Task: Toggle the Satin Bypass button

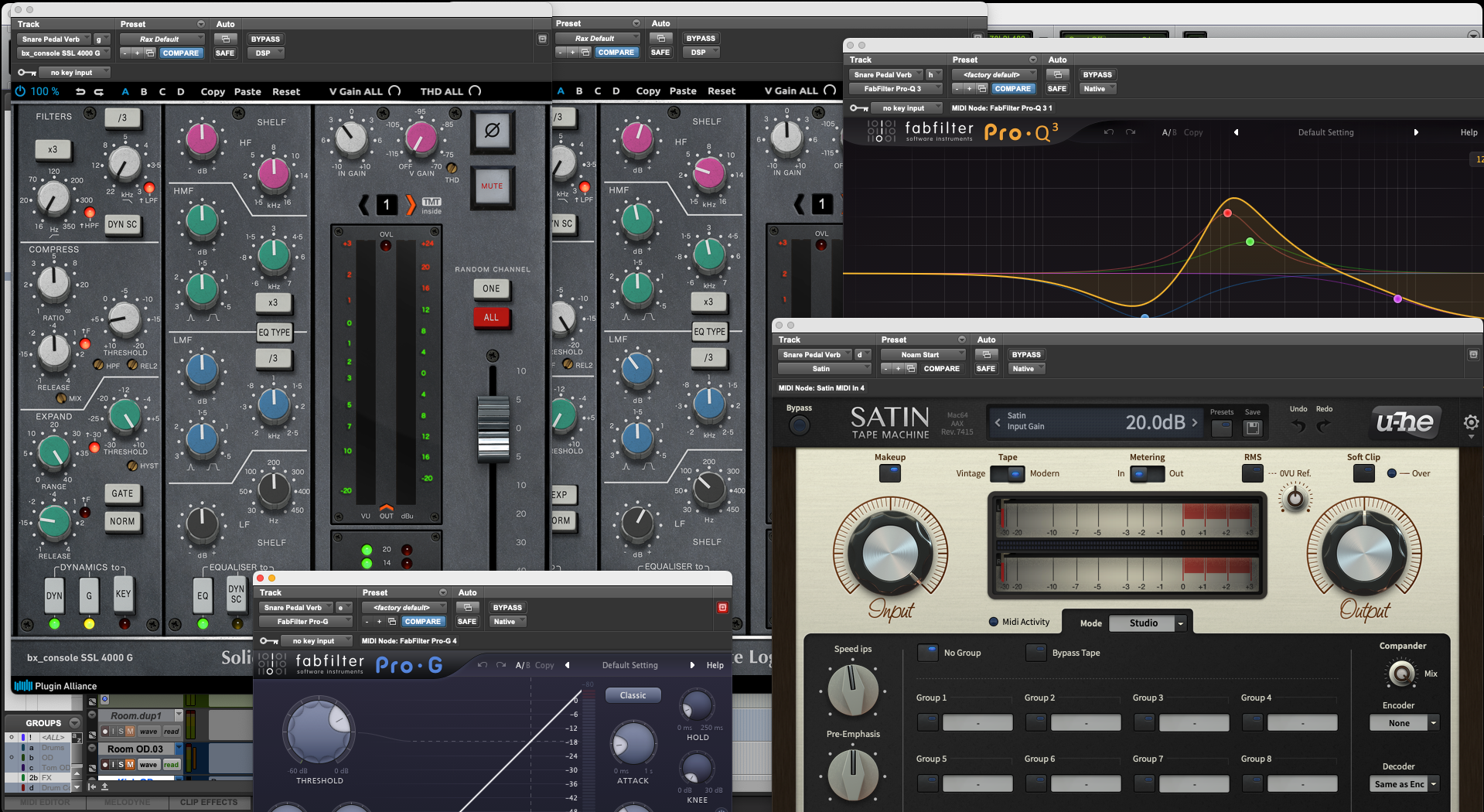Action: pos(799,425)
